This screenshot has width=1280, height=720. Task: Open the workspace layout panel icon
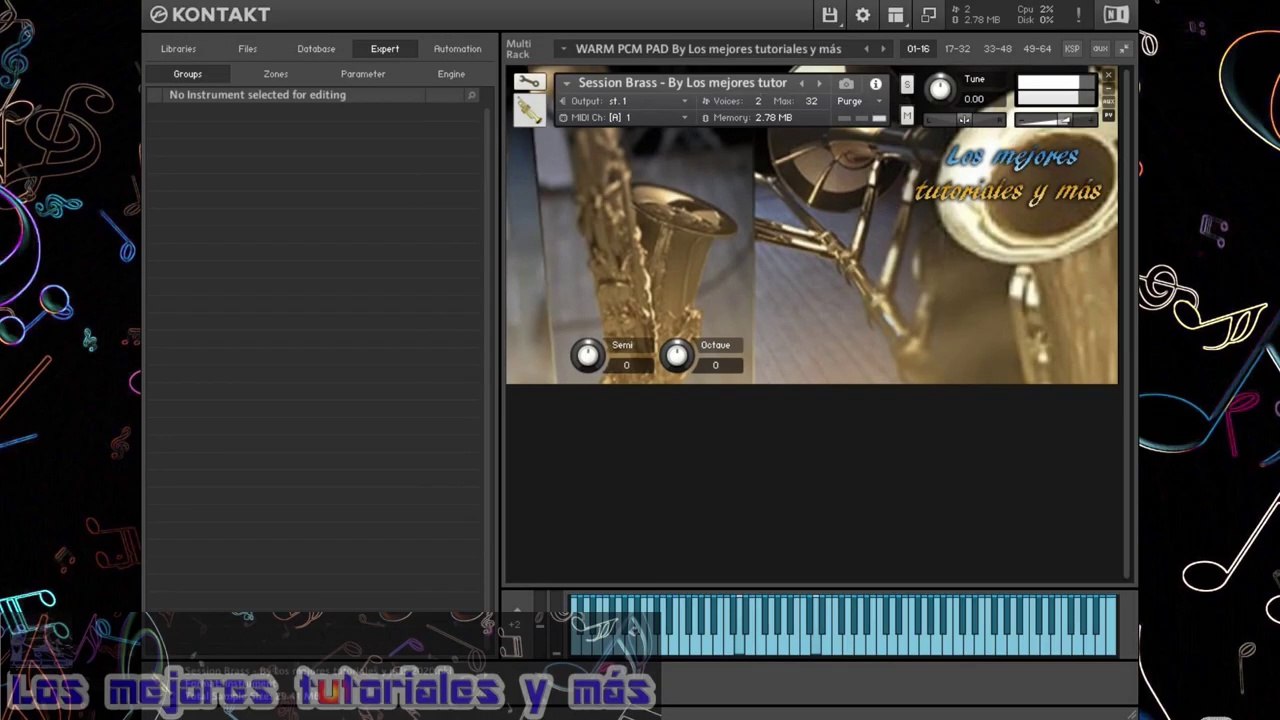coord(896,15)
